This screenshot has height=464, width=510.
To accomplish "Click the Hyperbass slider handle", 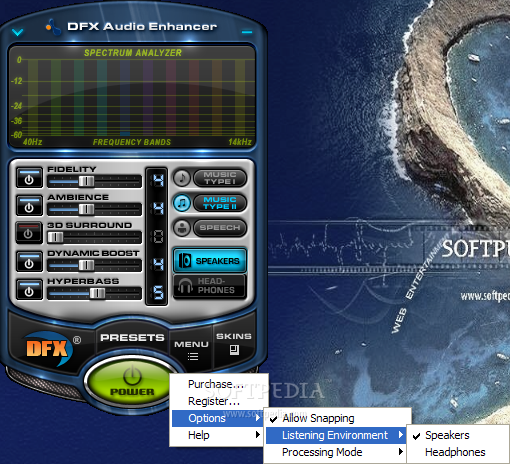I will [x=97, y=293].
